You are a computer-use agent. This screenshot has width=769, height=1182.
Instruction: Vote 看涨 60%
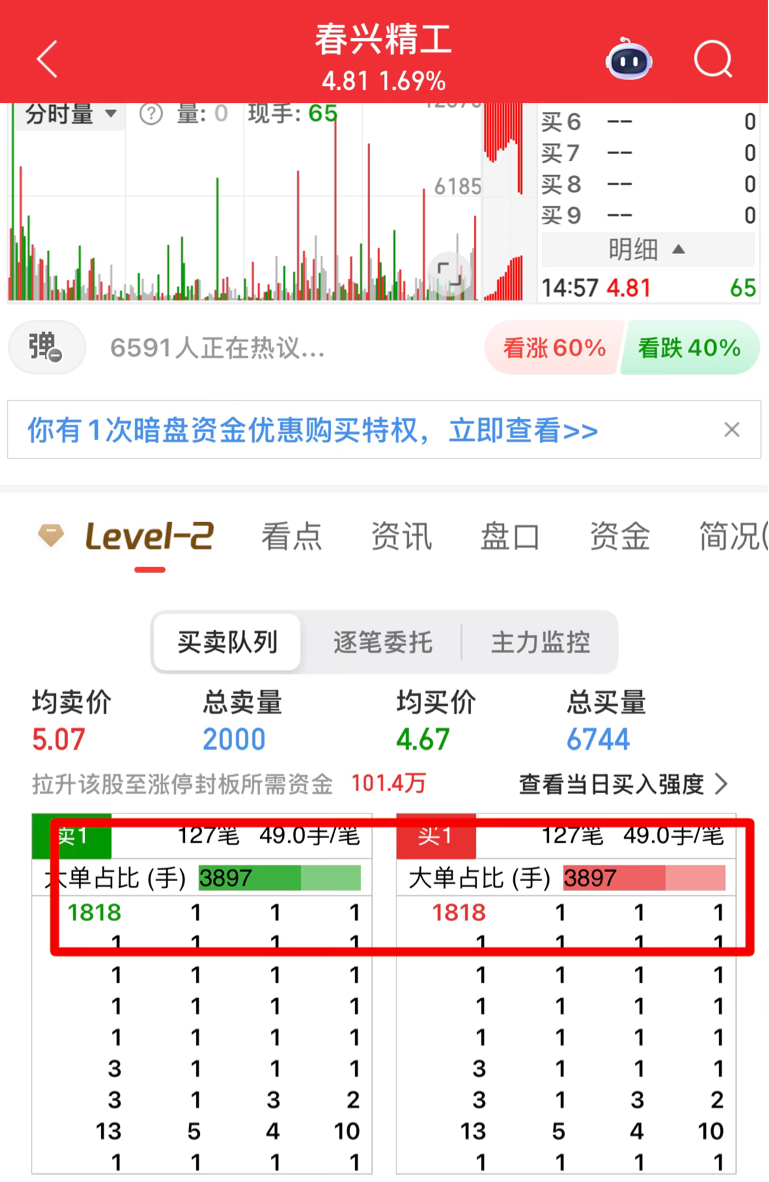coord(554,348)
